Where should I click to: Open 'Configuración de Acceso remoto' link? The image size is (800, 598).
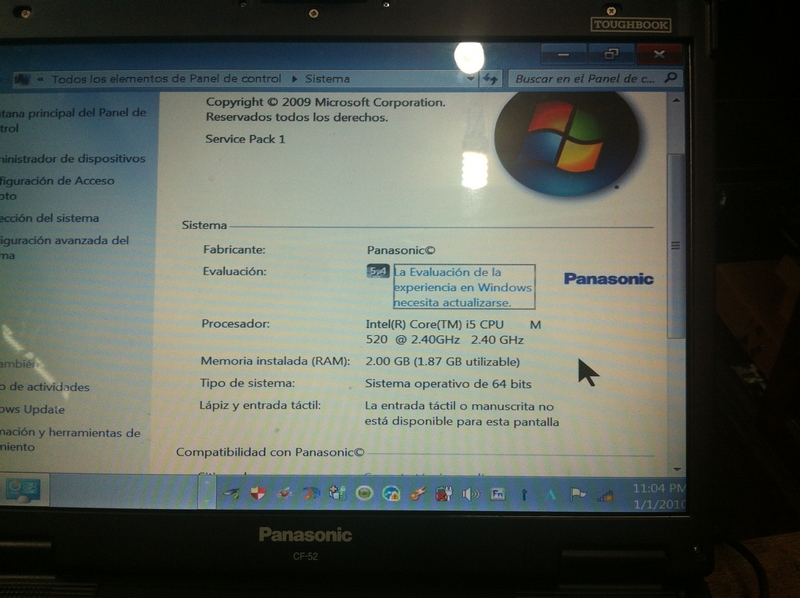click(56, 188)
